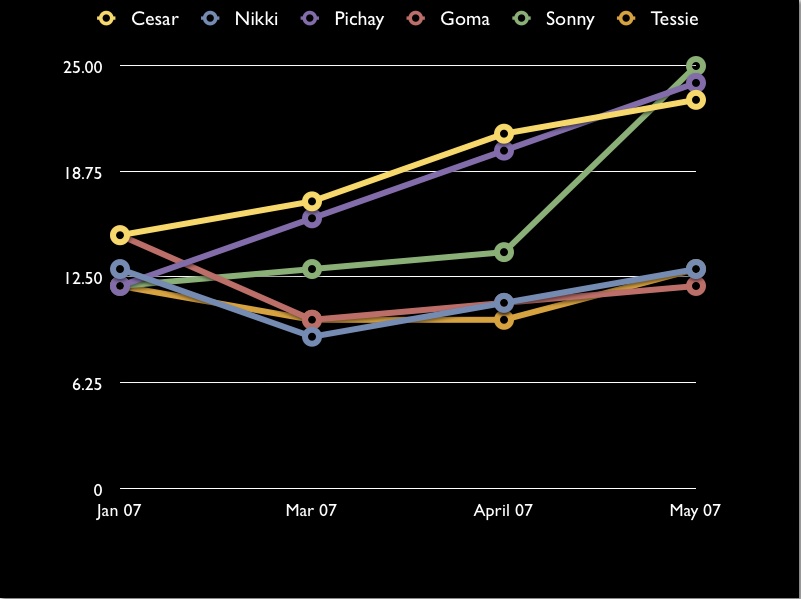This screenshot has height=599, width=801.
Task: Click the 'May 07' x-axis label
Action: pos(695,511)
